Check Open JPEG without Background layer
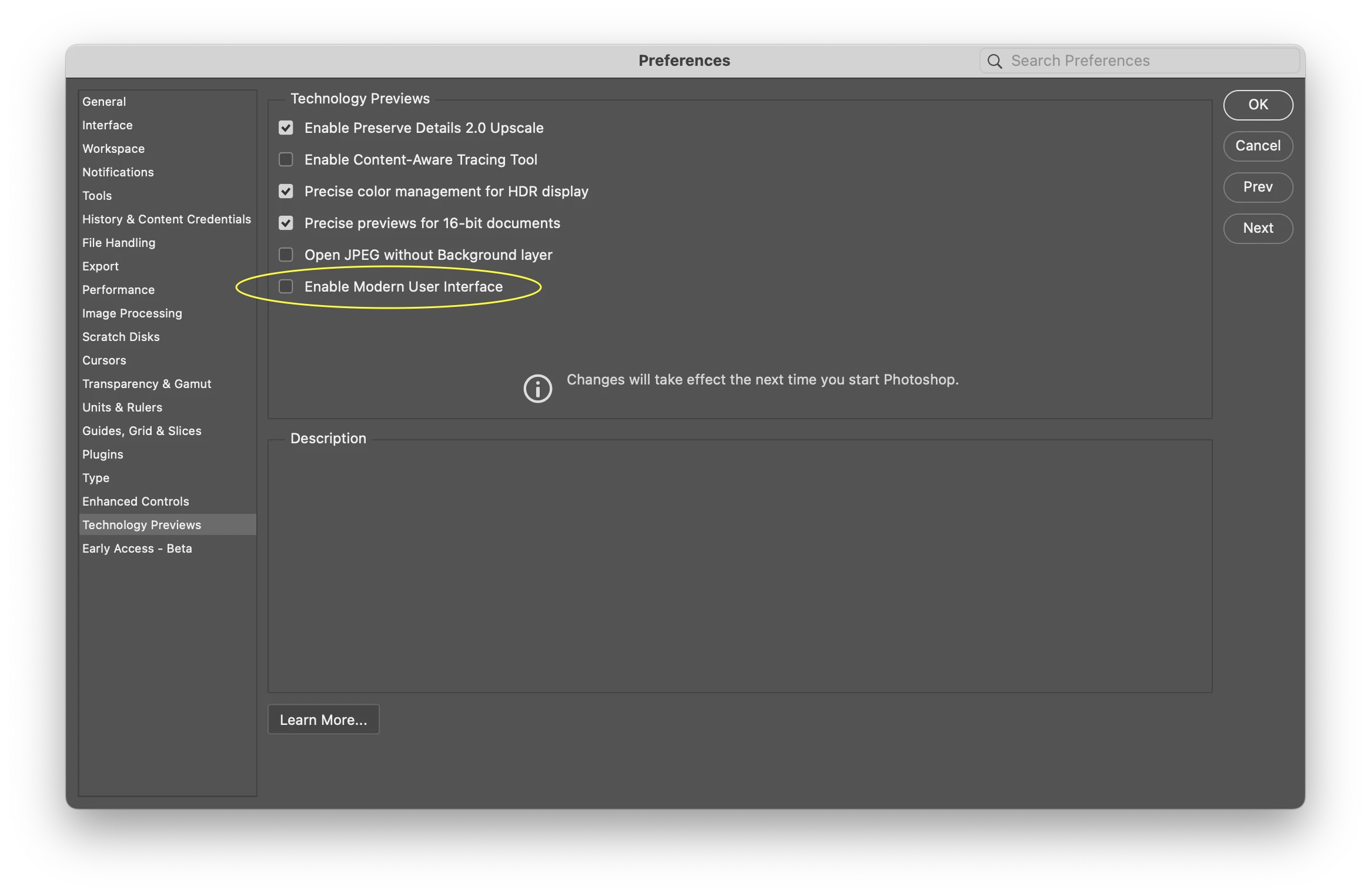Image resolution: width=1371 pixels, height=896 pixels. tap(286, 255)
